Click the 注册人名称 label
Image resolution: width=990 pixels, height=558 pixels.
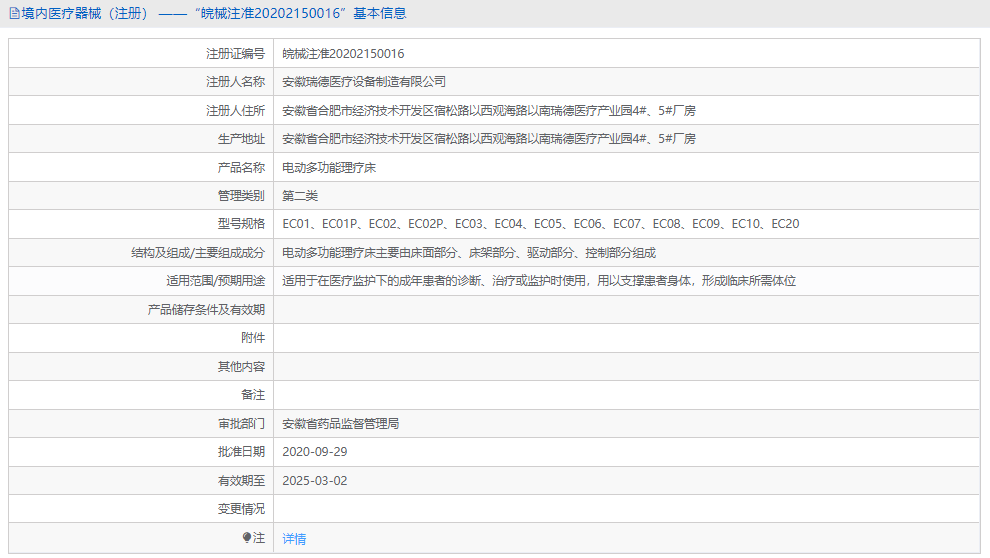(x=236, y=81)
